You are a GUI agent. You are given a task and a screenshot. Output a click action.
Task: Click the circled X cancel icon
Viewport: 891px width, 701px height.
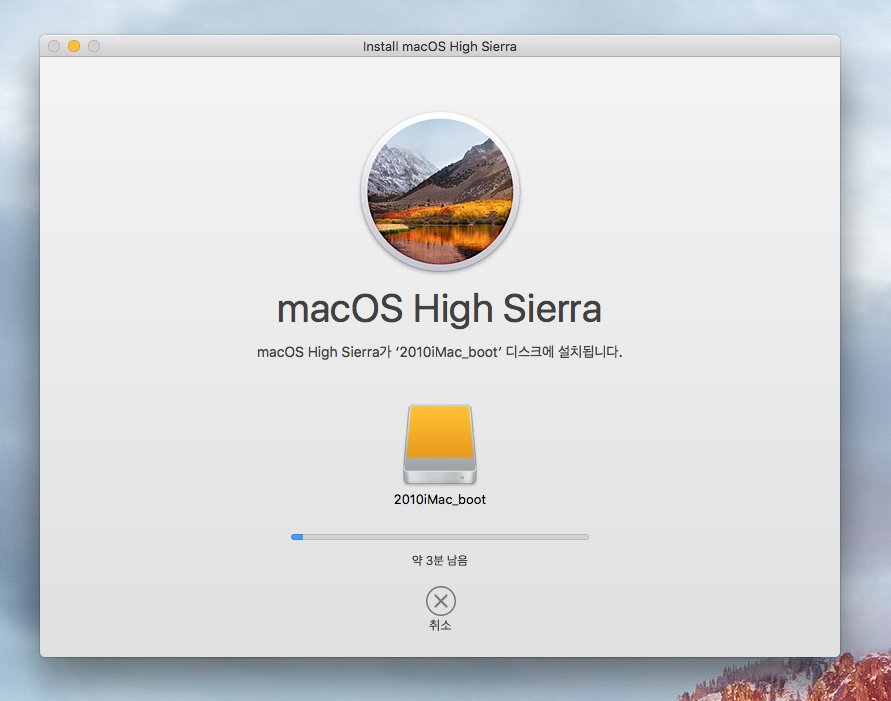(x=440, y=601)
